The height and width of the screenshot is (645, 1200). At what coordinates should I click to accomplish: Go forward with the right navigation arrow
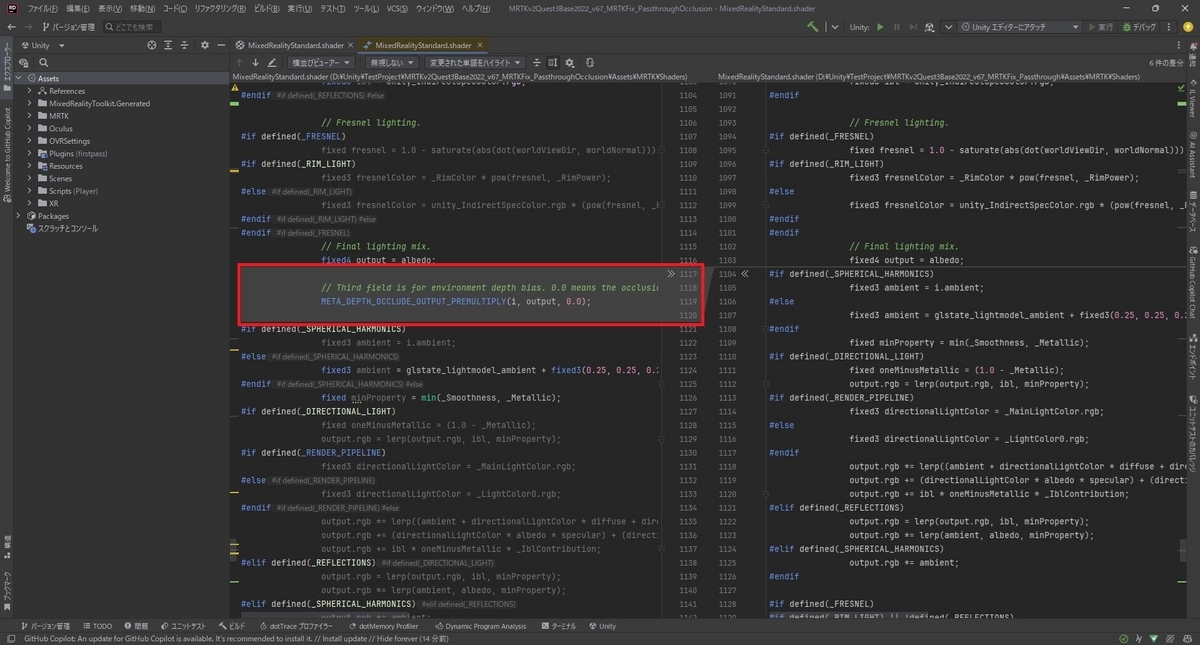(x=29, y=27)
